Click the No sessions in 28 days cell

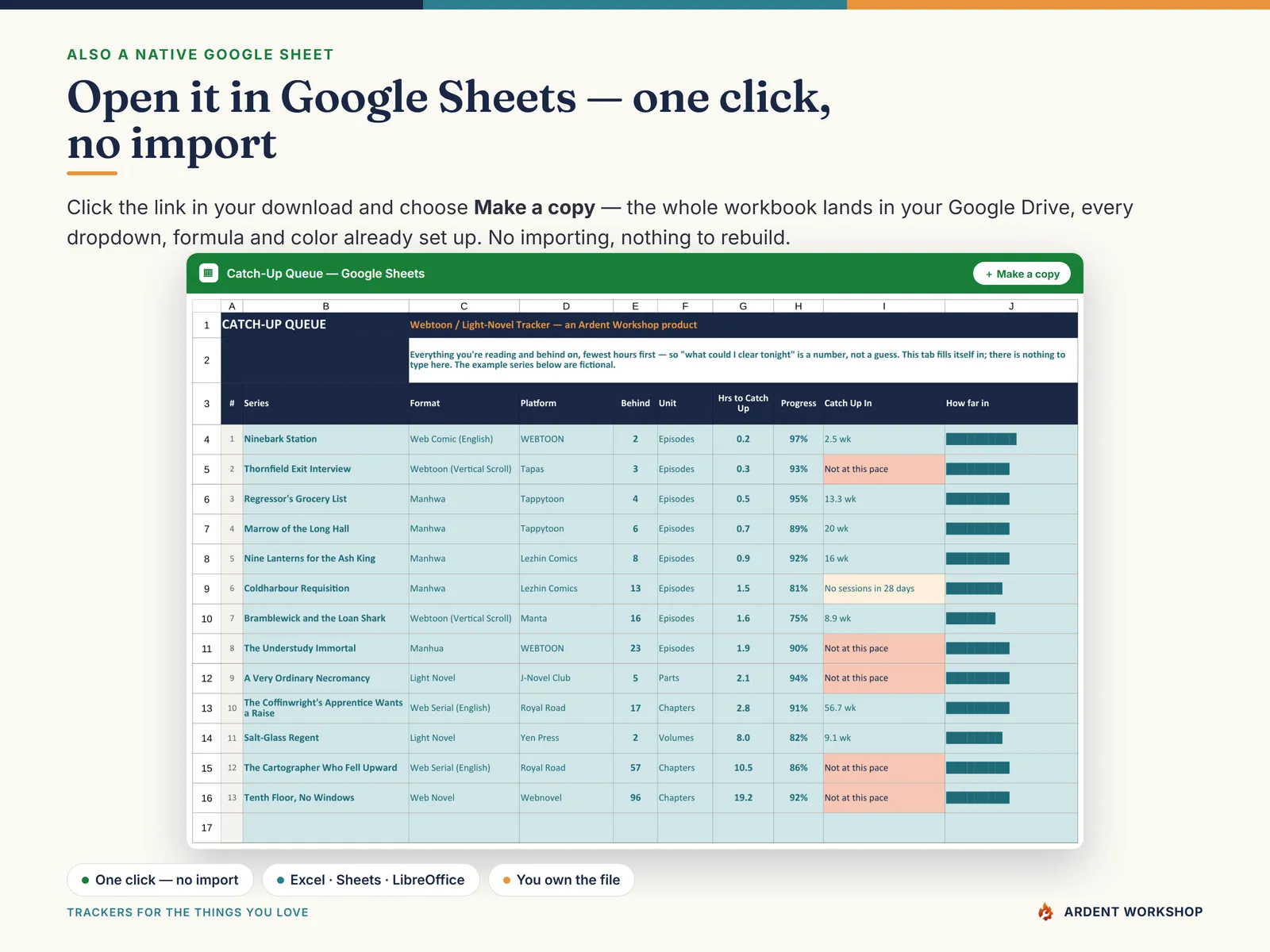coord(883,589)
